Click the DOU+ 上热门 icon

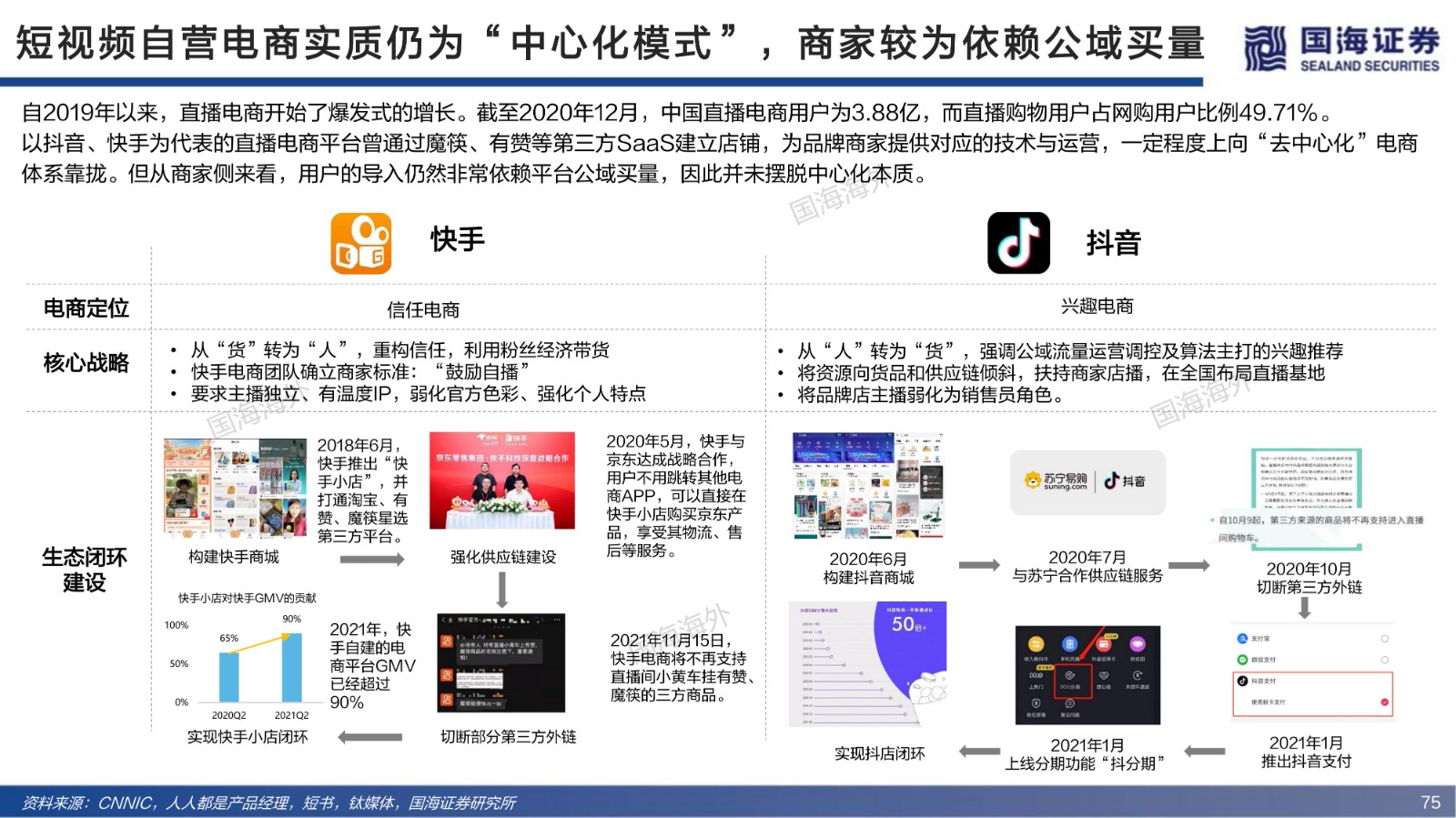[x=1036, y=675]
